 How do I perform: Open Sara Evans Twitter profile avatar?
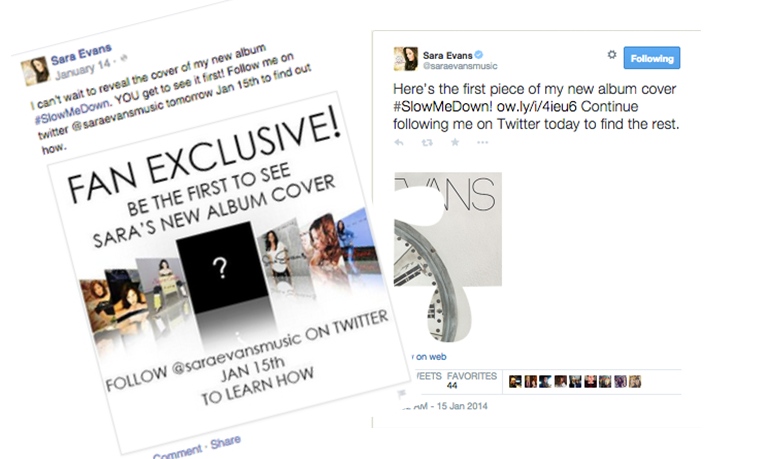(406, 59)
